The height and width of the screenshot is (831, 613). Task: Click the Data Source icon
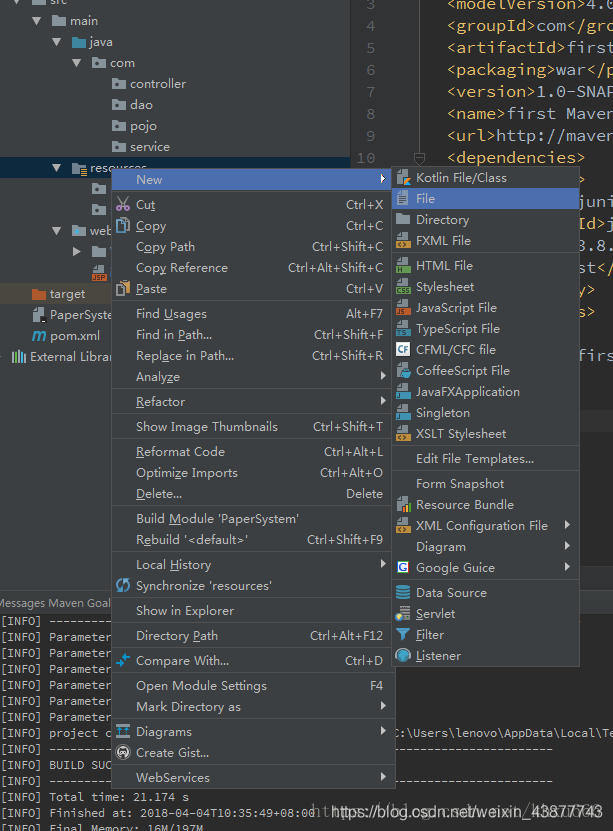point(403,593)
